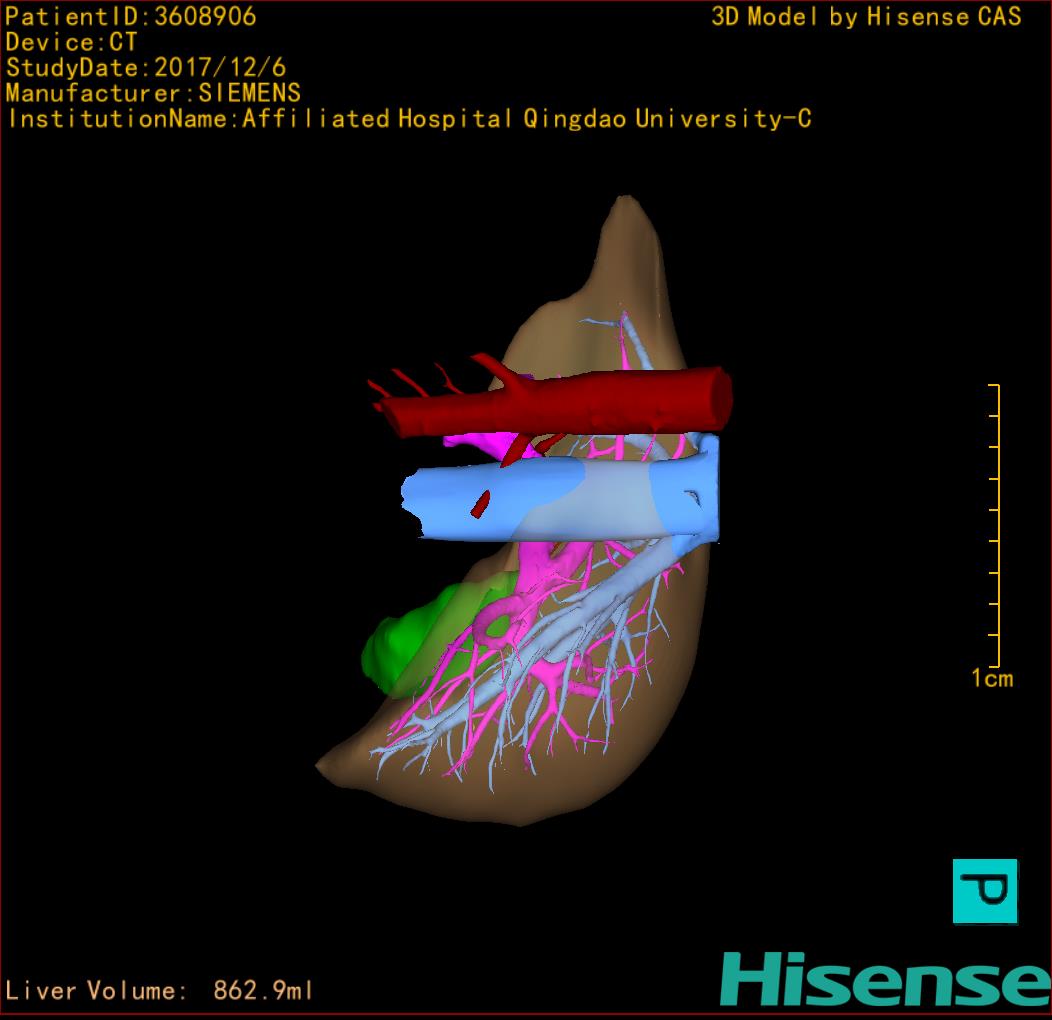Click the Manufacturer:SIEMENS label

pyautogui.click(x=153, y=94)
